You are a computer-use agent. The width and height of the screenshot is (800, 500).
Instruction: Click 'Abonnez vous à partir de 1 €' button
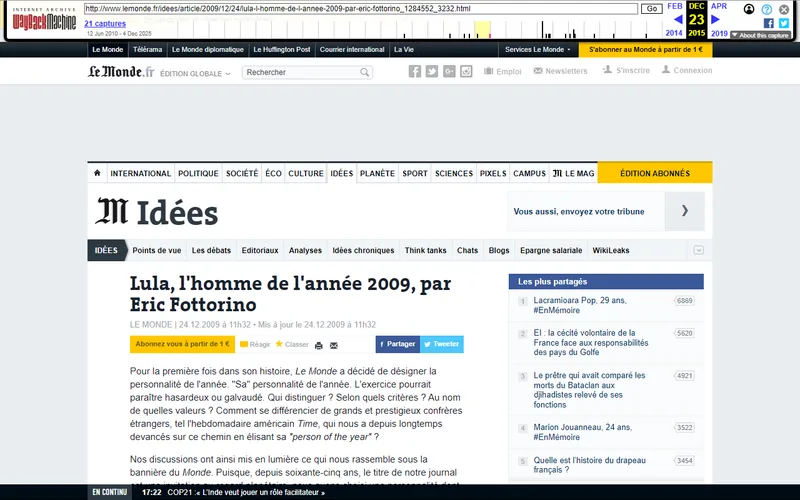[182, 344]
